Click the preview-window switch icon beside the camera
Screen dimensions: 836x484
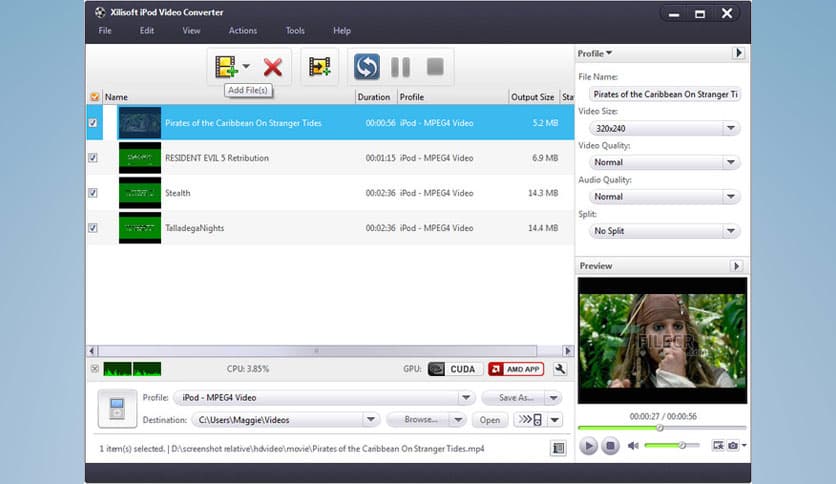click(x=718, y=445)
